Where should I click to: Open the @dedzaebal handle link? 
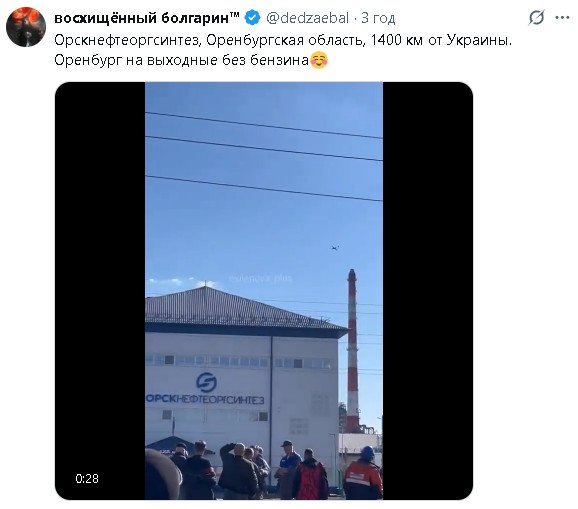point(307,18)
